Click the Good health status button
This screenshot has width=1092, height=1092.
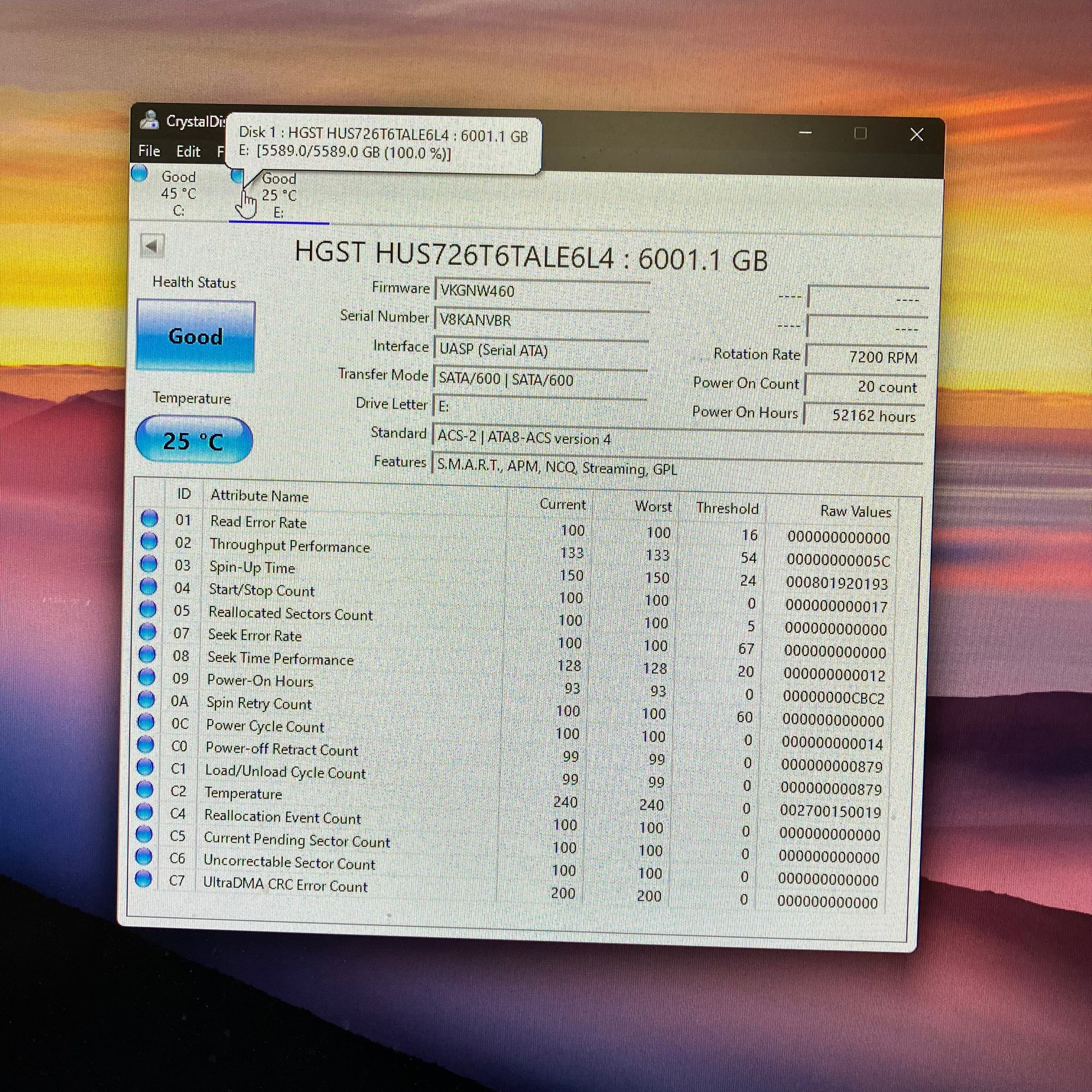tap(196, 336)
